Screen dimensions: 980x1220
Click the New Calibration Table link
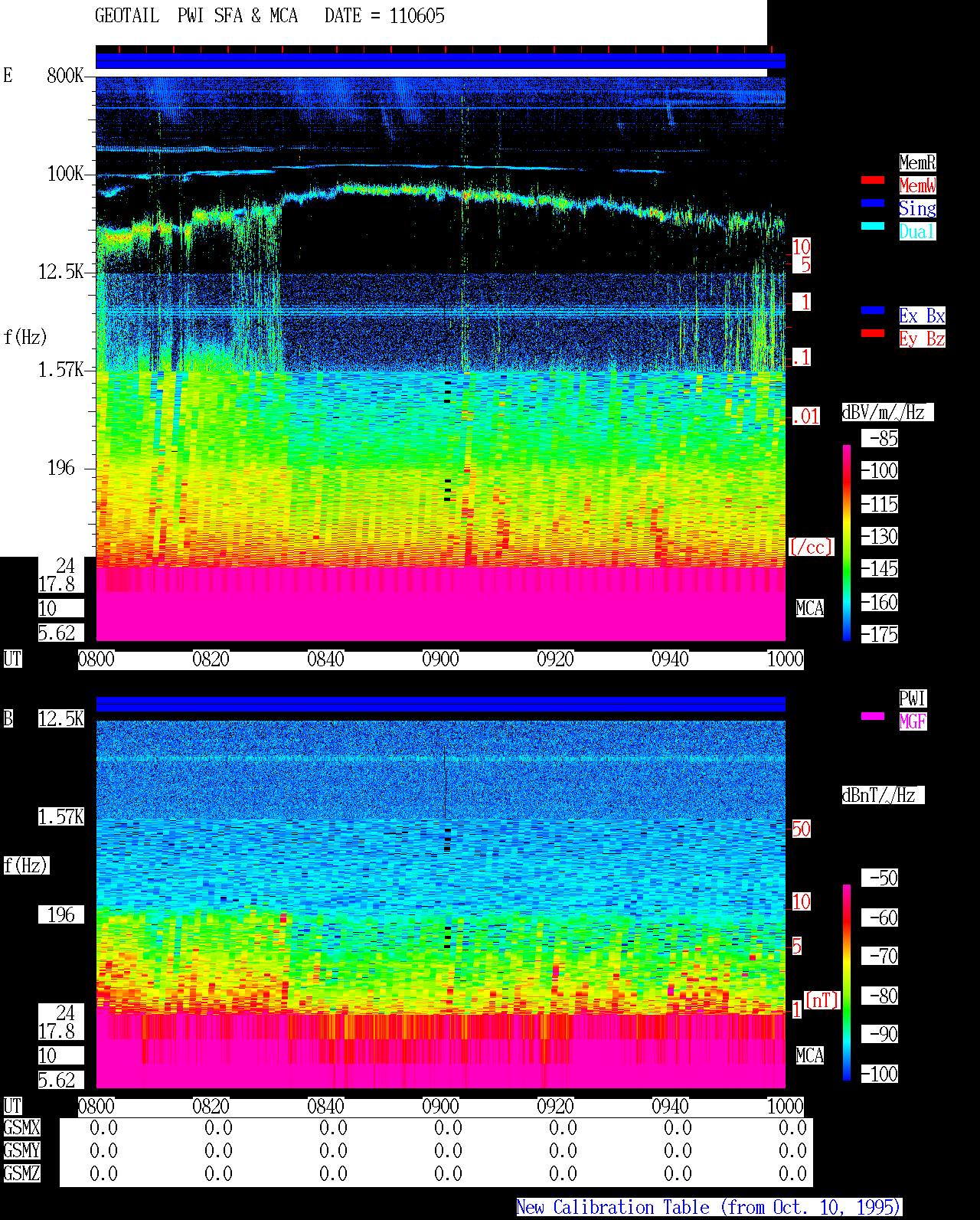[x=709, y=1208]
